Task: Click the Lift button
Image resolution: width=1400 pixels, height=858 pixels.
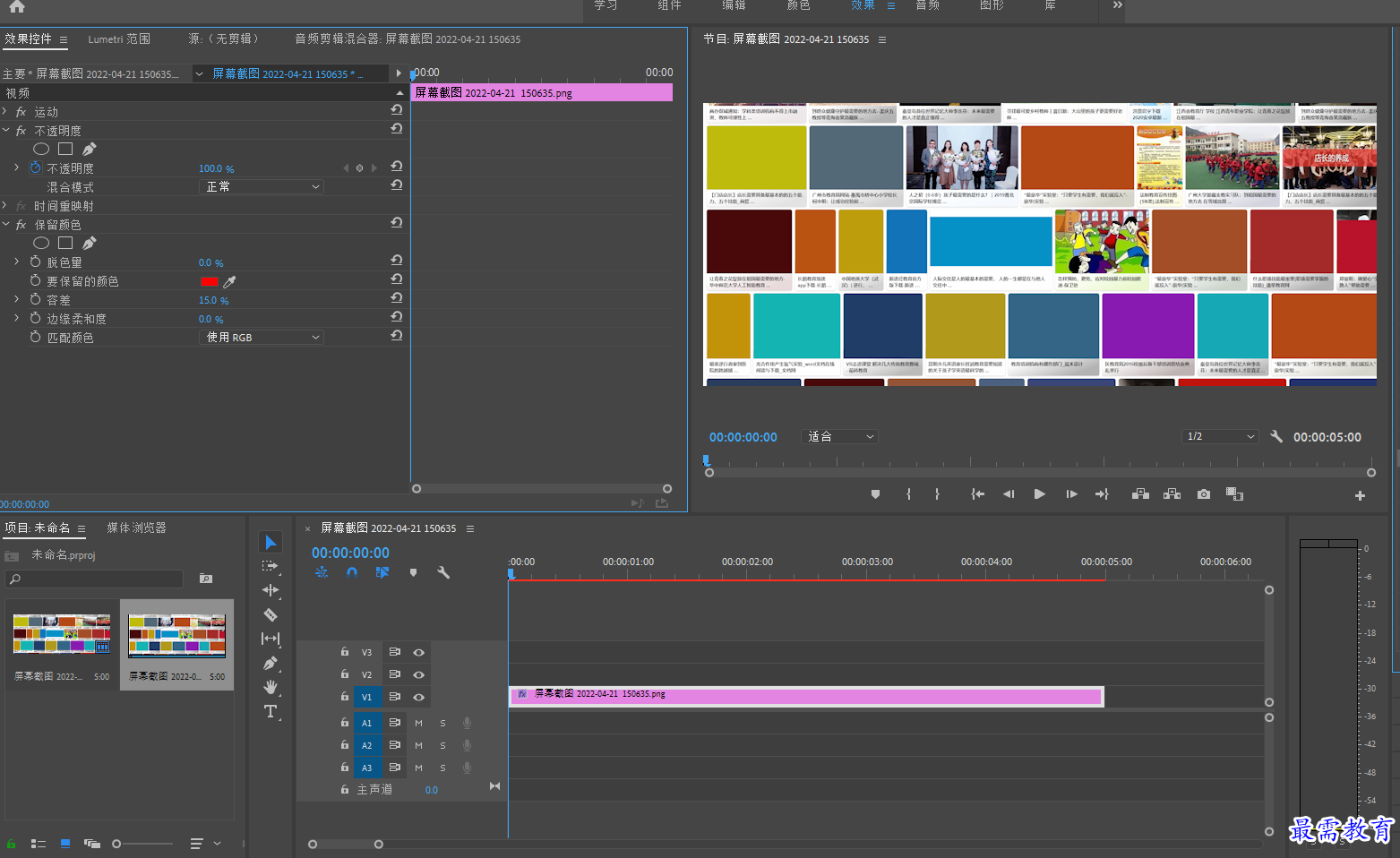Action: coord(1140,494)
